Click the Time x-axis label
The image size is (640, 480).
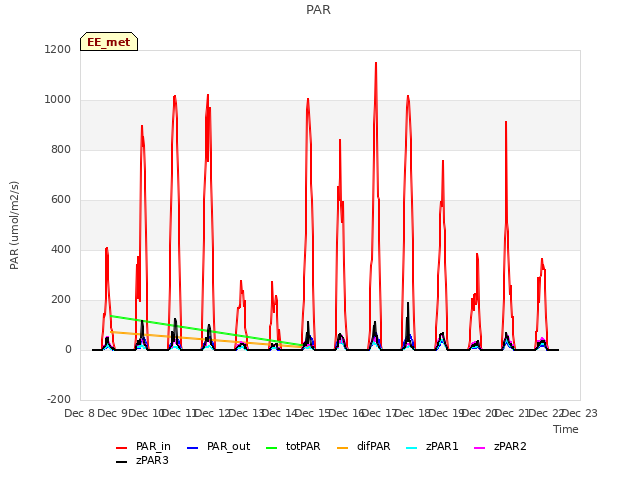(x=566, y=429)
